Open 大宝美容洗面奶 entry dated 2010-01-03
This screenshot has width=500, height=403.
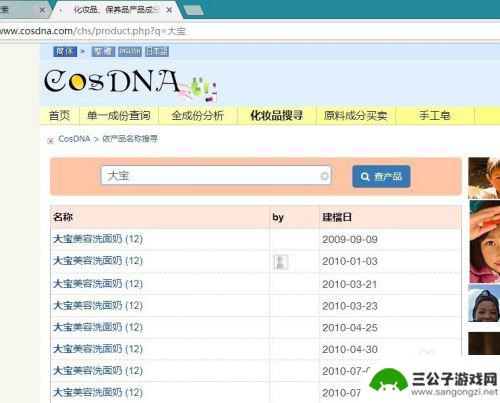[x=98, y=261]
